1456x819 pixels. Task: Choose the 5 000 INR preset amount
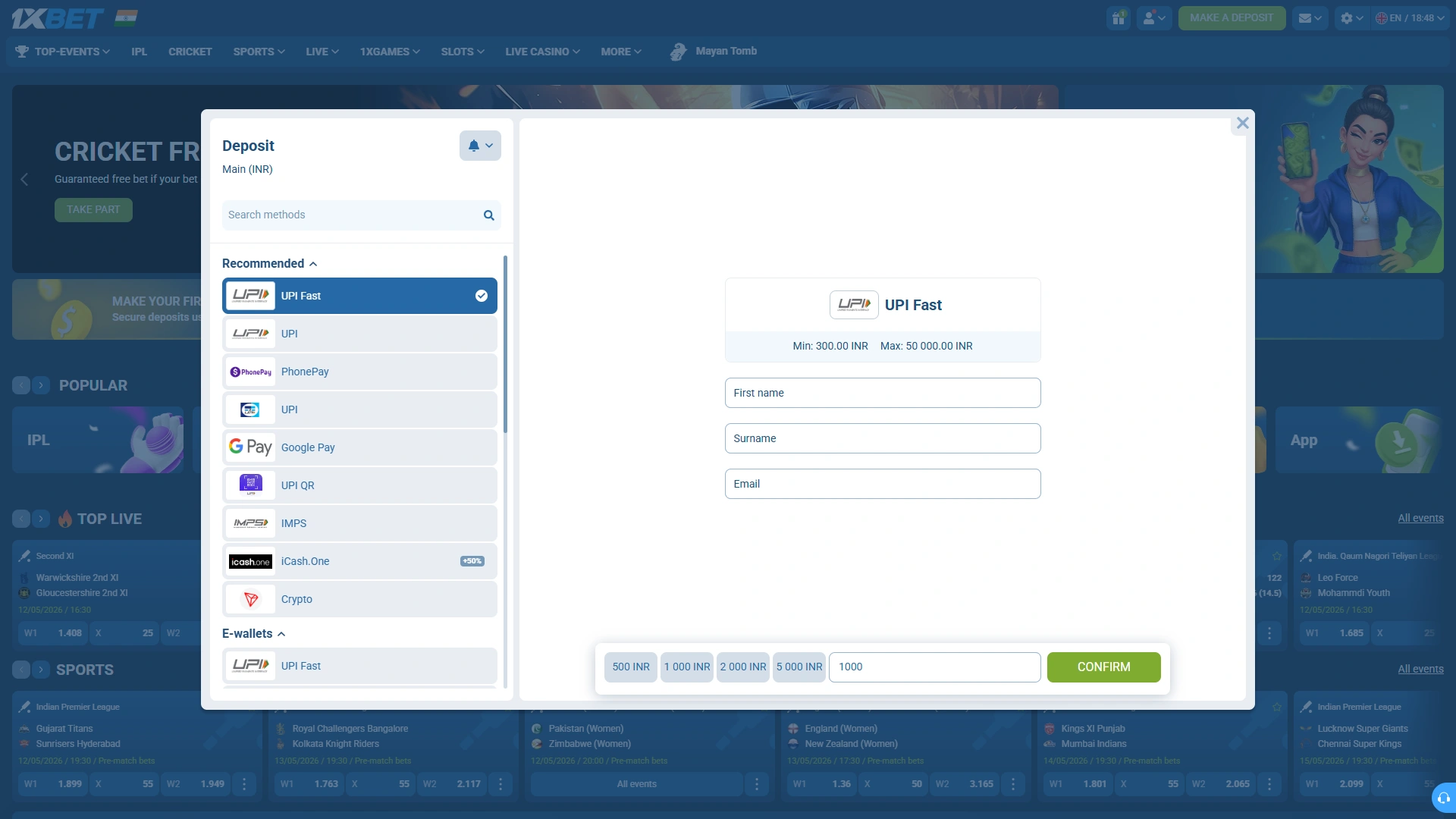tap(799, 667)
